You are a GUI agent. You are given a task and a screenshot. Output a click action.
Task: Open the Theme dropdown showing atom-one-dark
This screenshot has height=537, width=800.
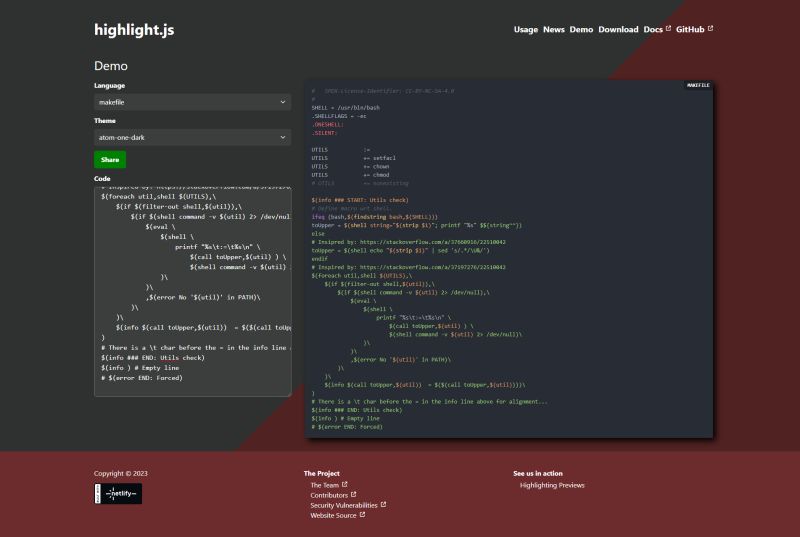192,137
